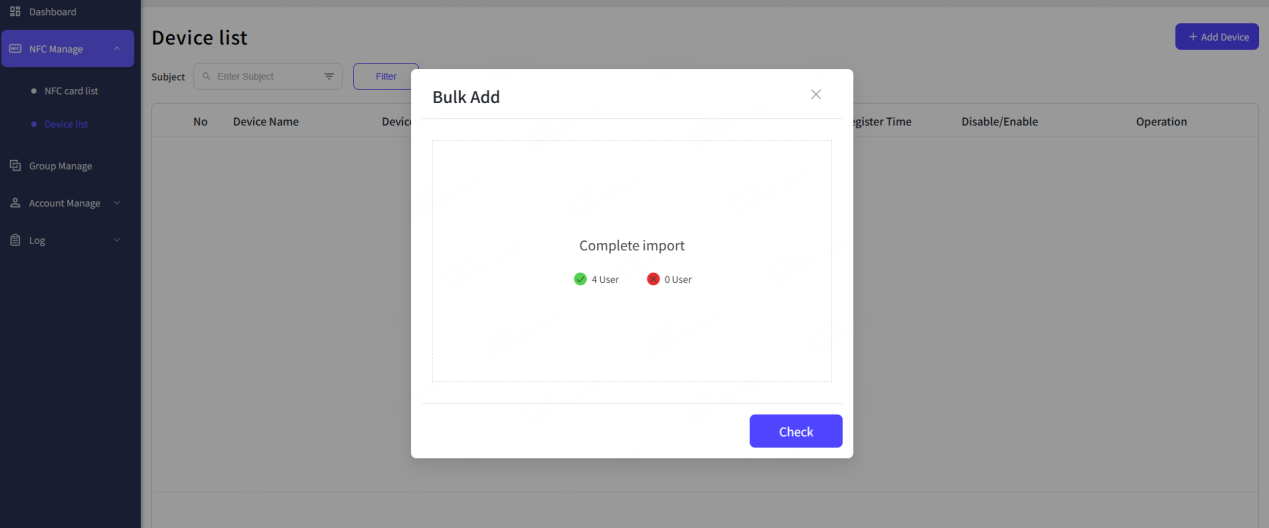The image size is (1269, 528).
Task: Click the filter lines icon in Subject field
Action: point(329,77)
